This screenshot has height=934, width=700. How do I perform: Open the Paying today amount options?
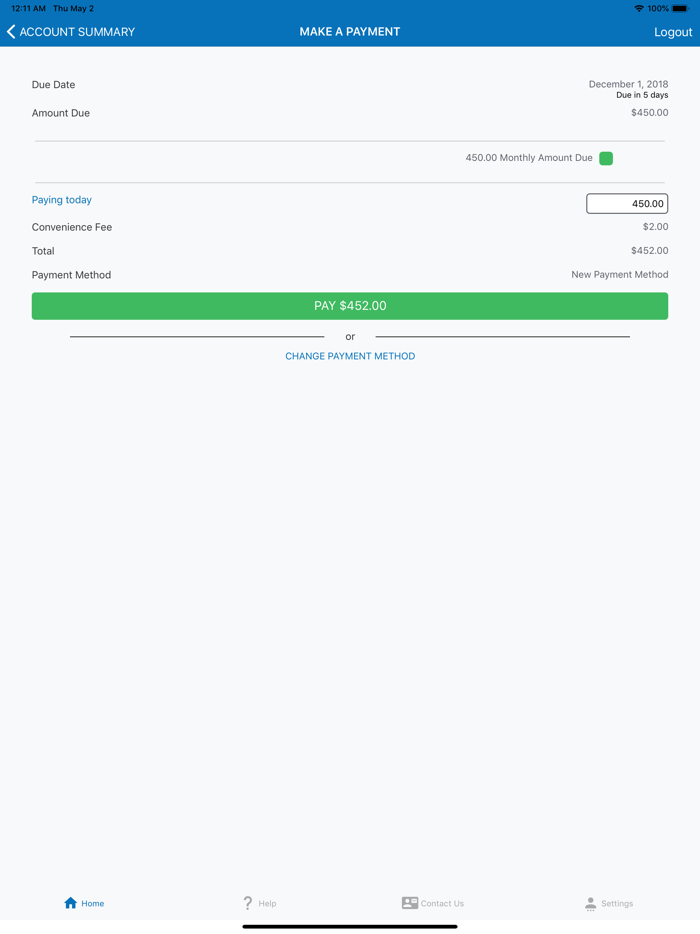pyautogui.click(x=61, y=199)
